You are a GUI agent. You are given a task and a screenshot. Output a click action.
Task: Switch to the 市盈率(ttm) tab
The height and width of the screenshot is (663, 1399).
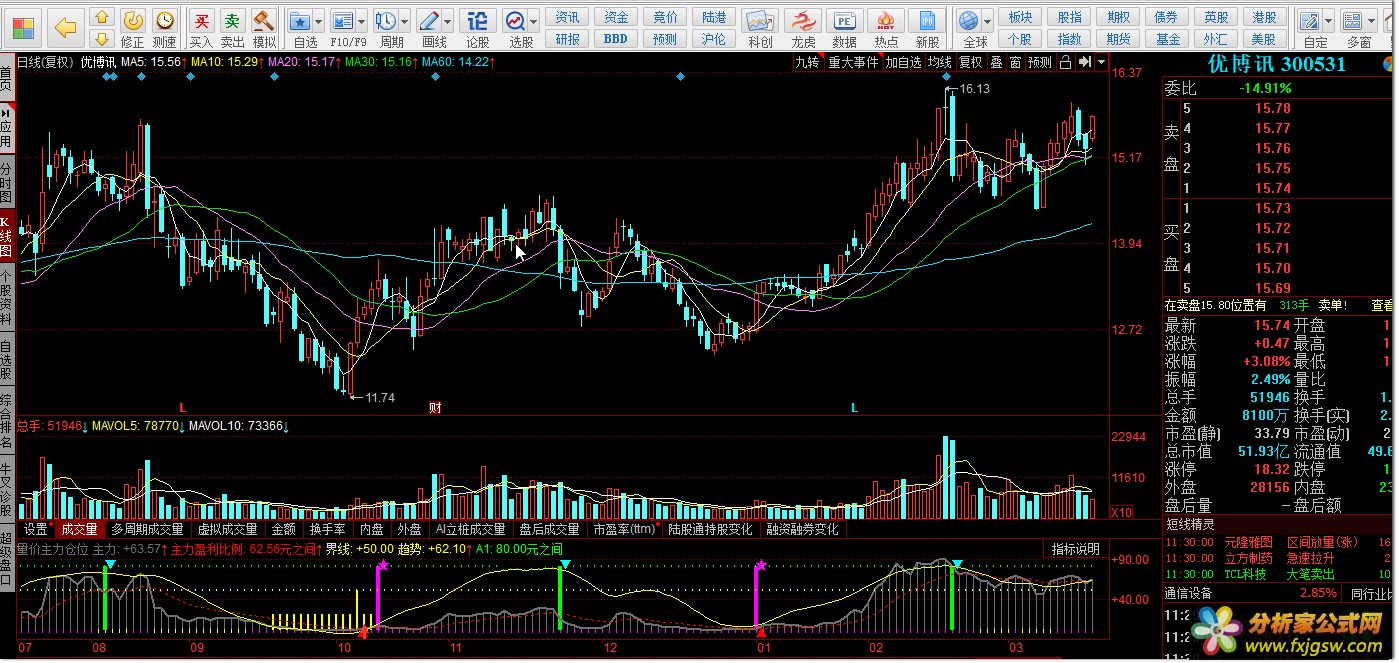point(624,529)
